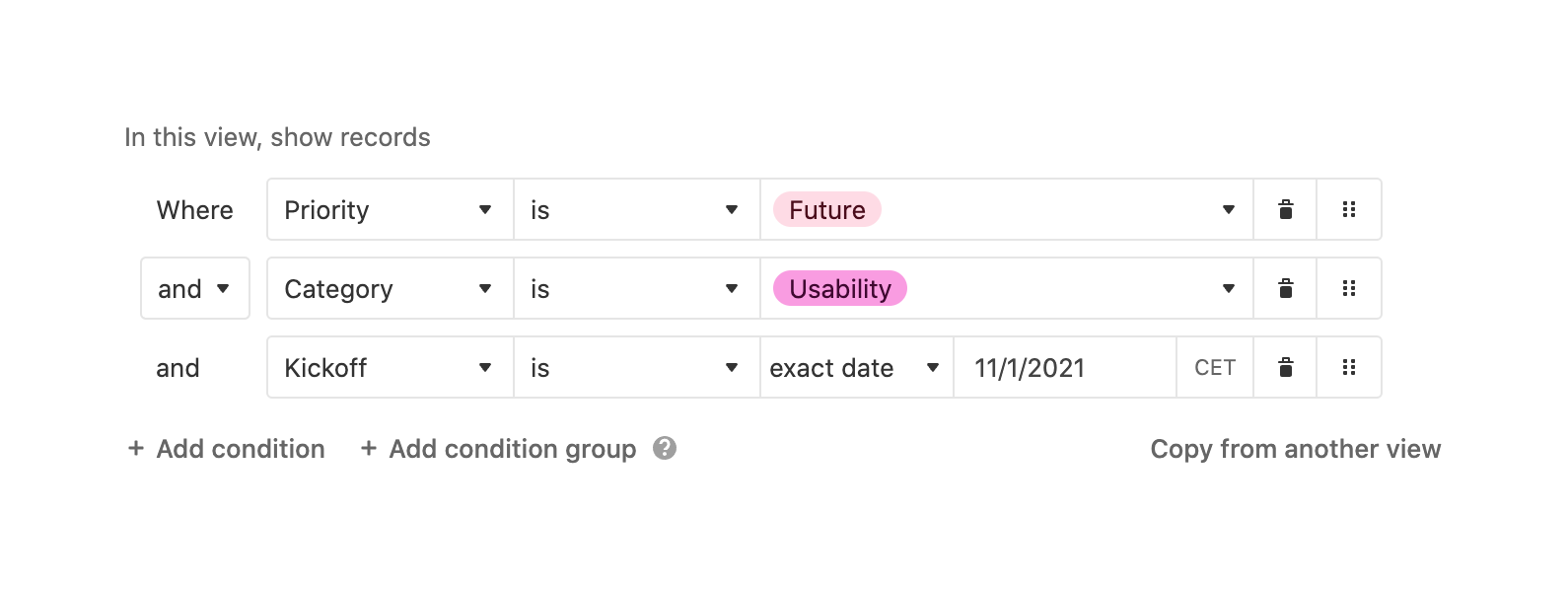Delete the Kickoff filter condition

1285,367
